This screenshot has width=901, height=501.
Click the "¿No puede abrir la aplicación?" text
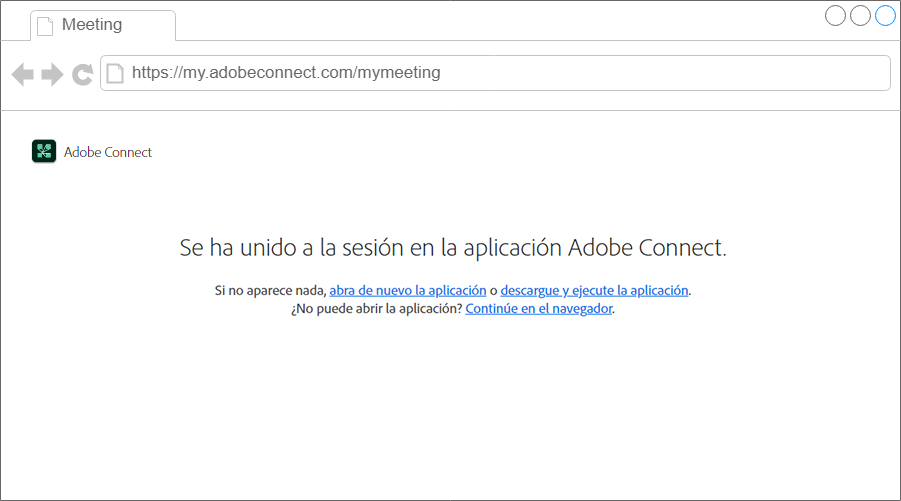coord(376,309)
